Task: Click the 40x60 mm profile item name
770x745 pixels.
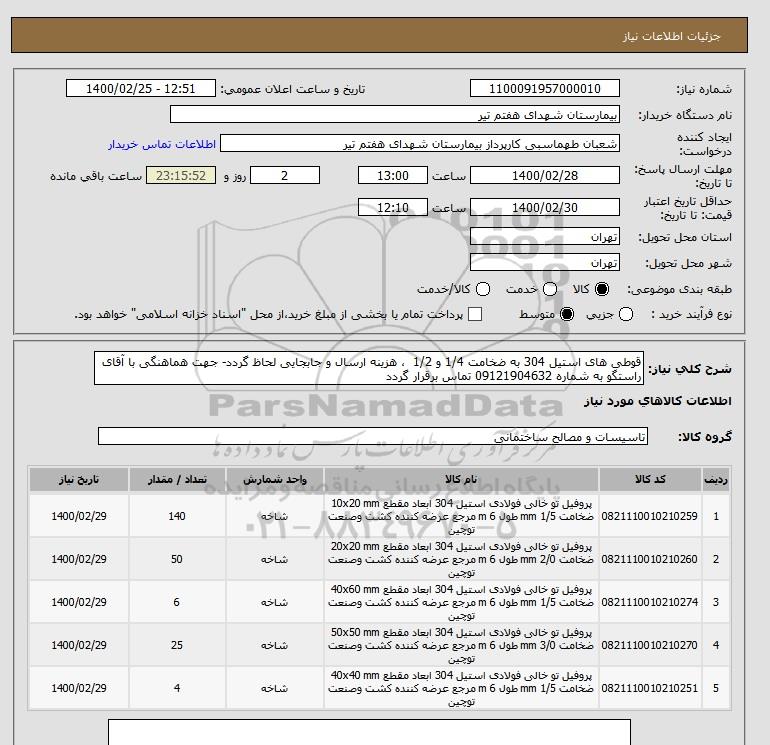Action: click(x=461, y=603)
